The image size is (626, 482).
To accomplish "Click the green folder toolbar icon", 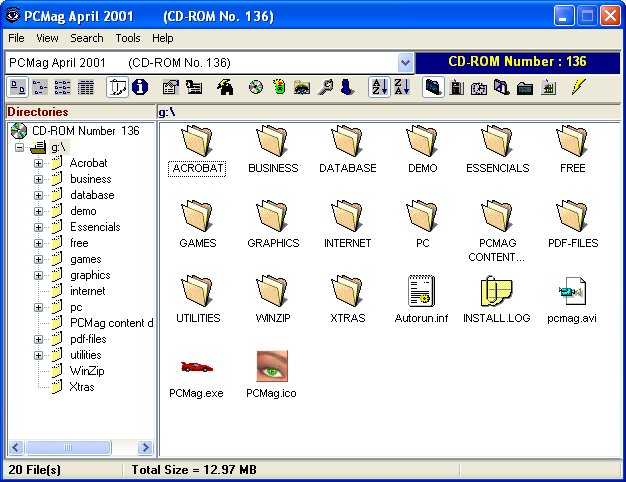I will coord(525,87).
